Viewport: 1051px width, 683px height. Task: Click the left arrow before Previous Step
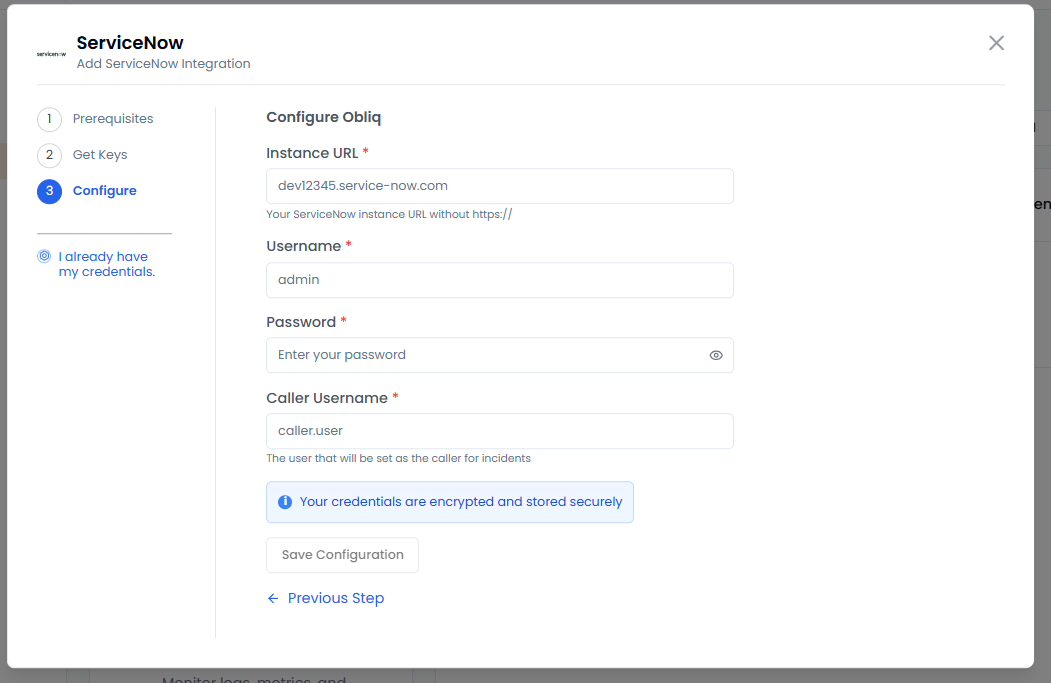[273, 599]
